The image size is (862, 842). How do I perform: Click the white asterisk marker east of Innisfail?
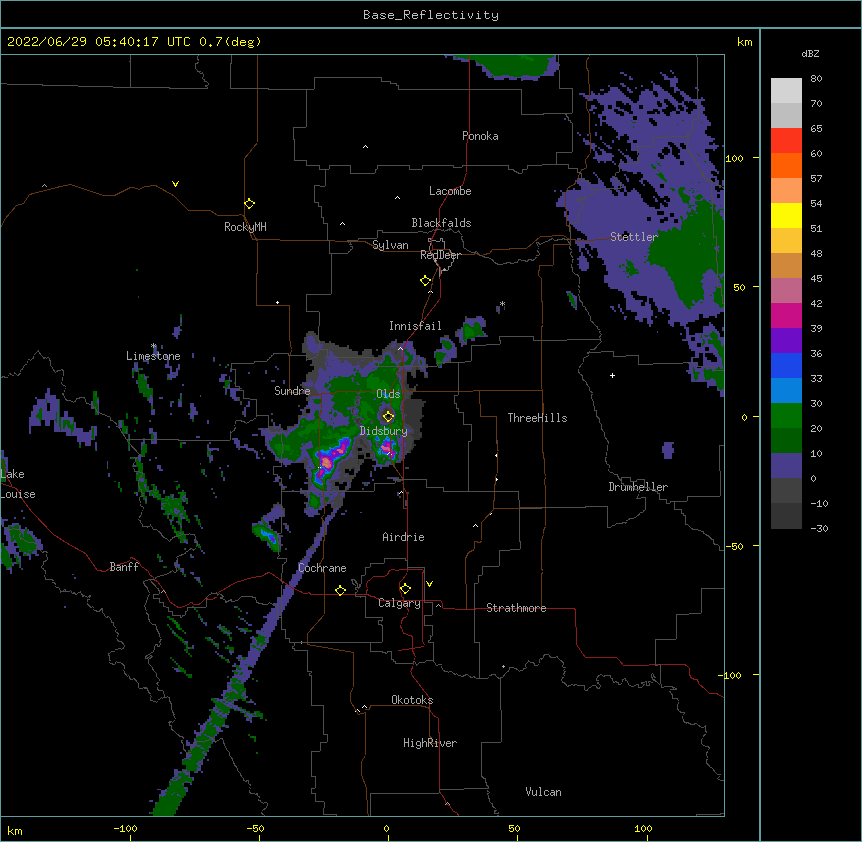click(502, 304)
